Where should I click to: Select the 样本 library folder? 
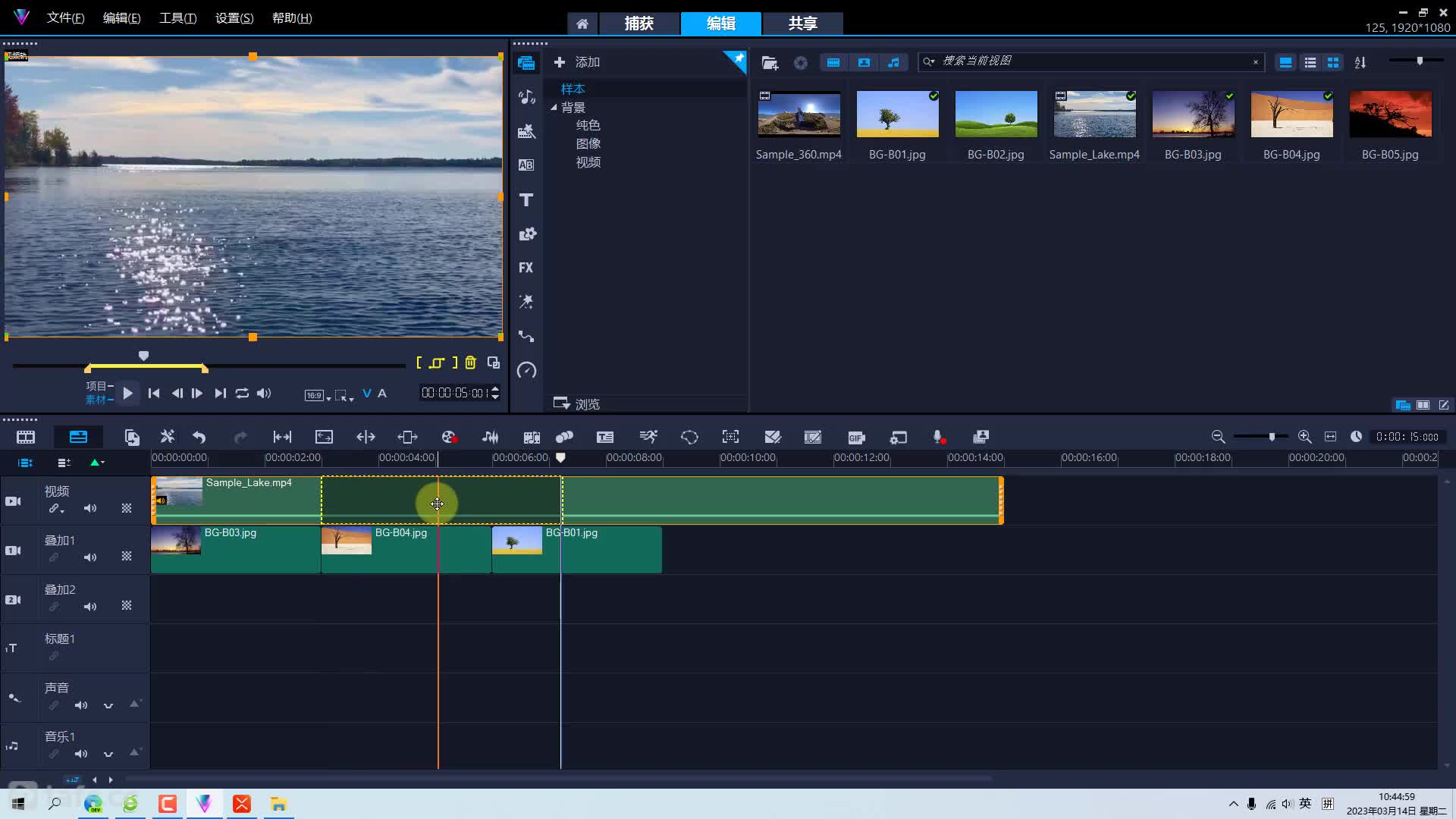click(x=573, y=89)
